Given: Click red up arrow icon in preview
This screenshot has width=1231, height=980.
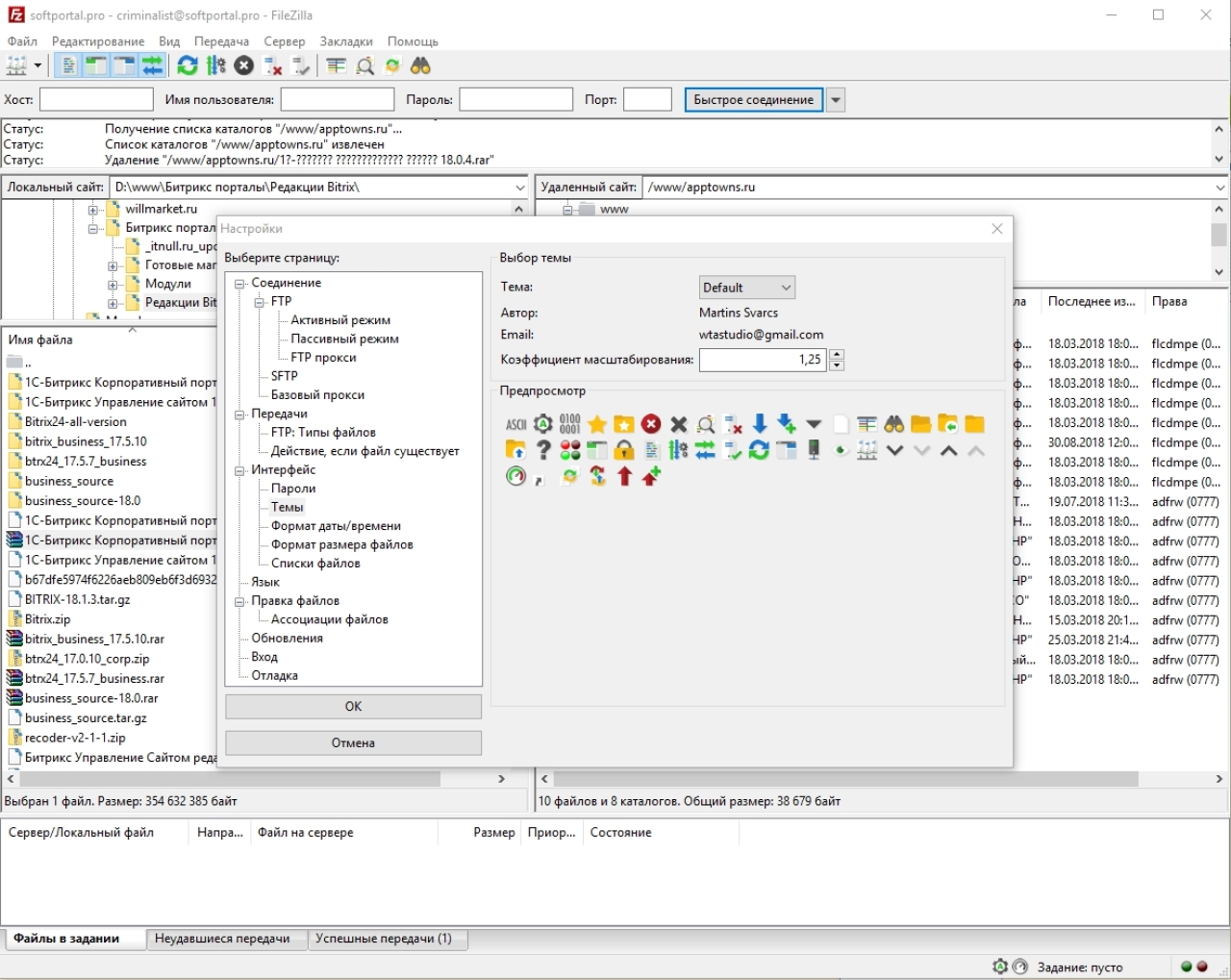Looking at the screenshot, I should pos(624,476).
